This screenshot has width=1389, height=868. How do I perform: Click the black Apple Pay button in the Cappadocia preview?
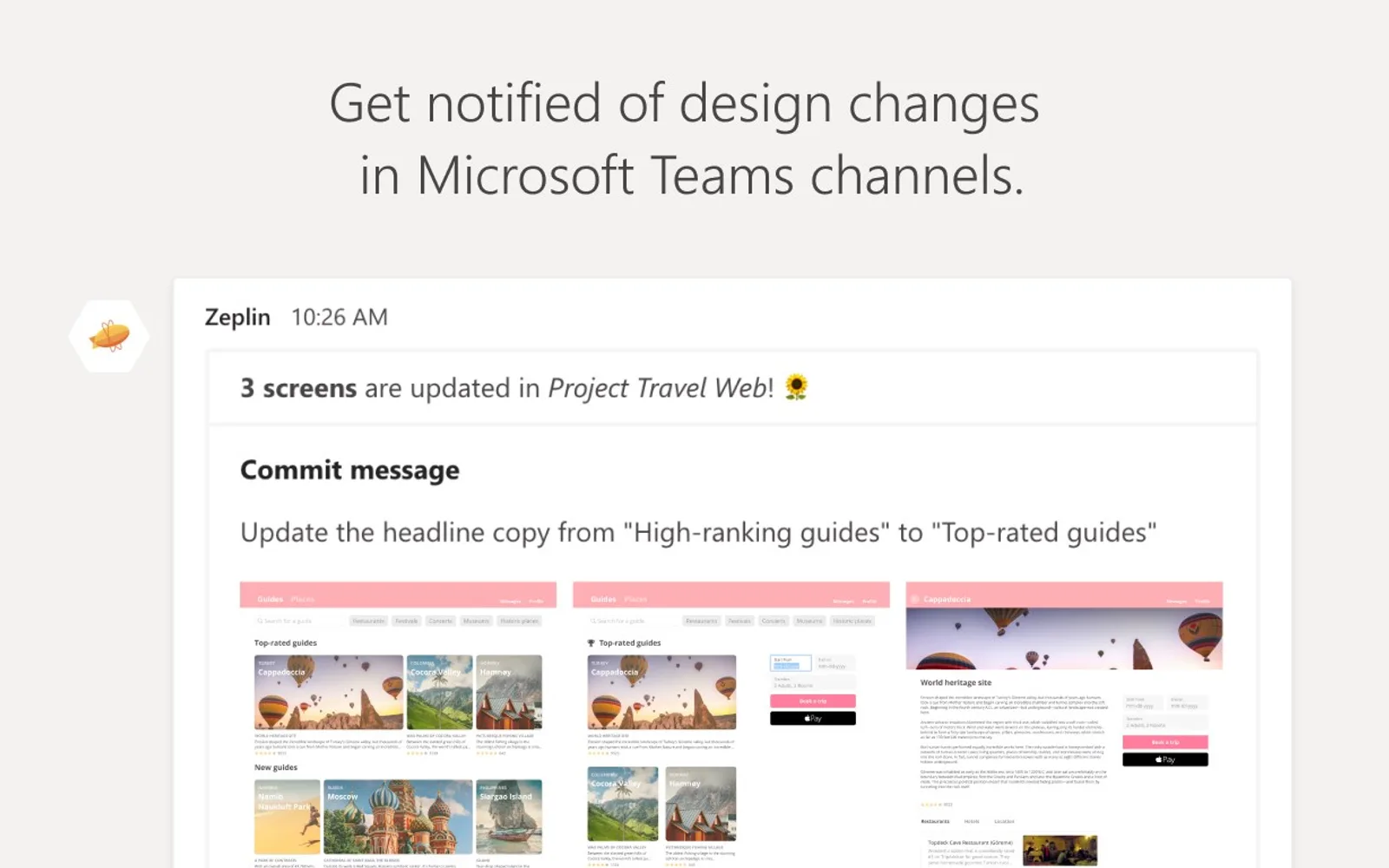coord(1165,759)
